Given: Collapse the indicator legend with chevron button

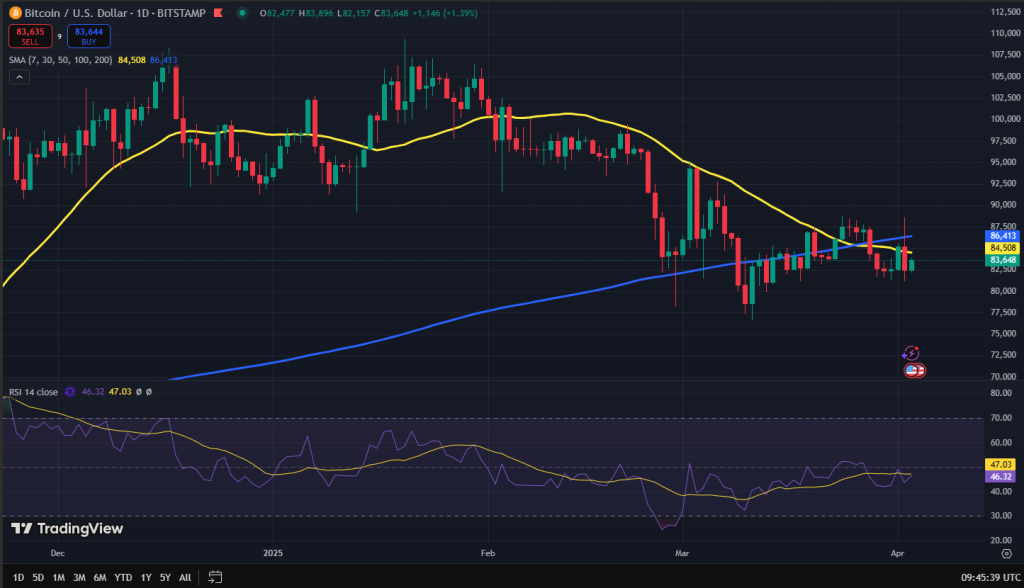Looking at the screenshot, I should click(19, 77).
